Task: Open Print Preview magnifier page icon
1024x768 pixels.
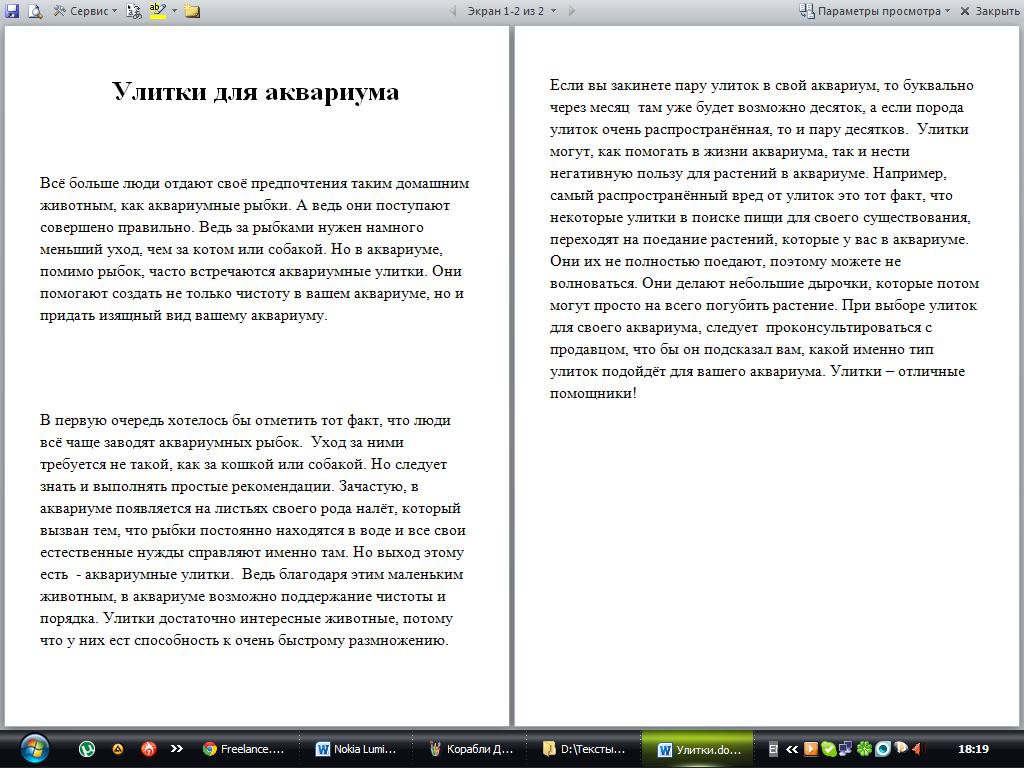Action: coord(35,10)
